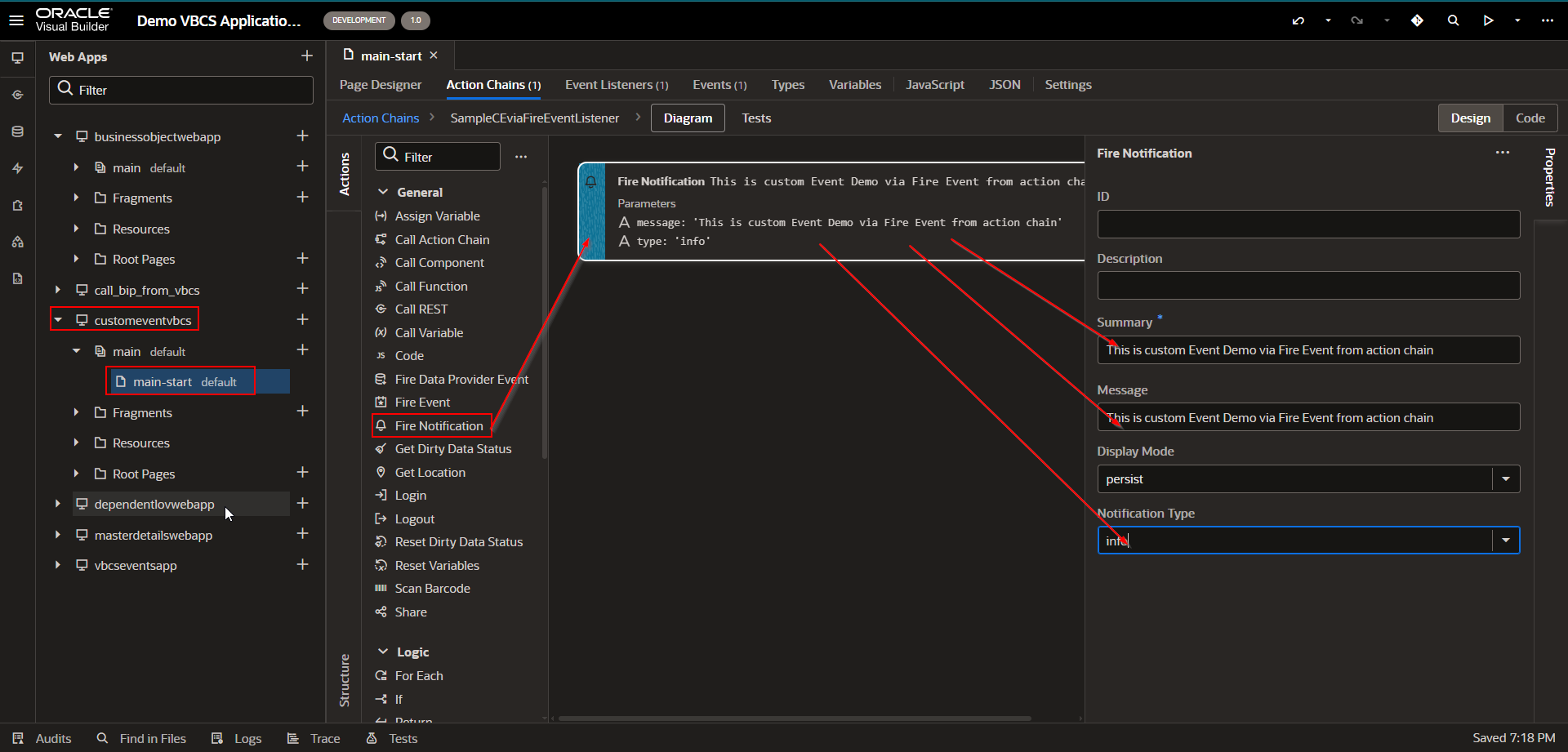
Task: Open the Undo dropdown arrow in the header
Action: [1328, 20]
